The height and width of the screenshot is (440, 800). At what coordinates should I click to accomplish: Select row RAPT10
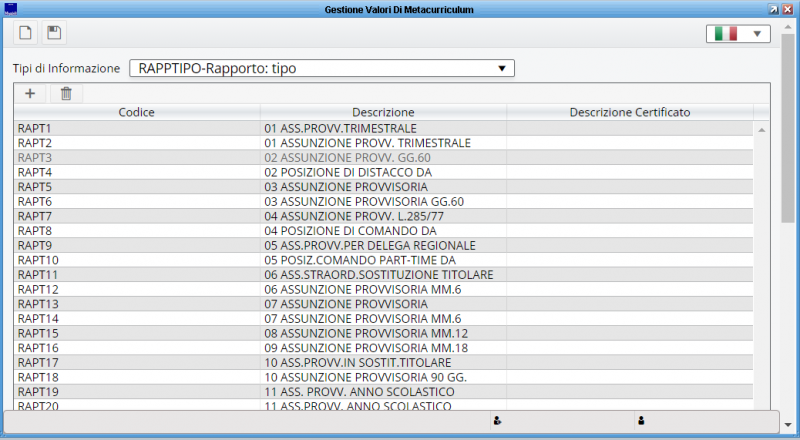[384, 260]
